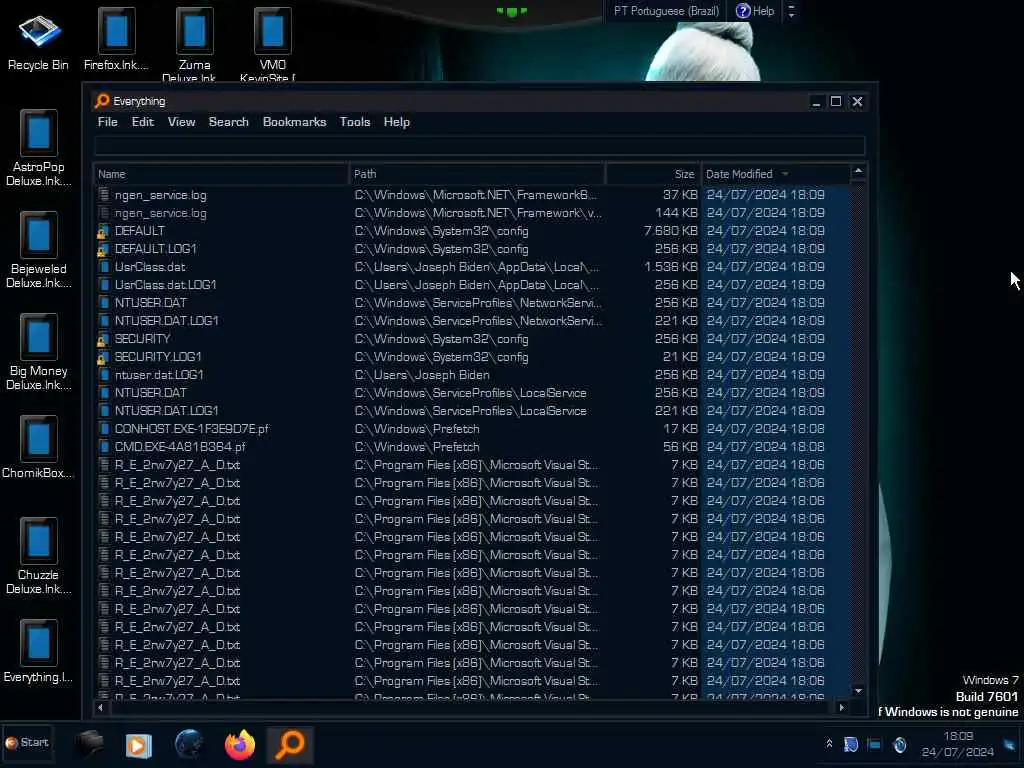Click inside the Everything search box
The height and width of the screenshot is (768, 1024).
click(479, 145)
